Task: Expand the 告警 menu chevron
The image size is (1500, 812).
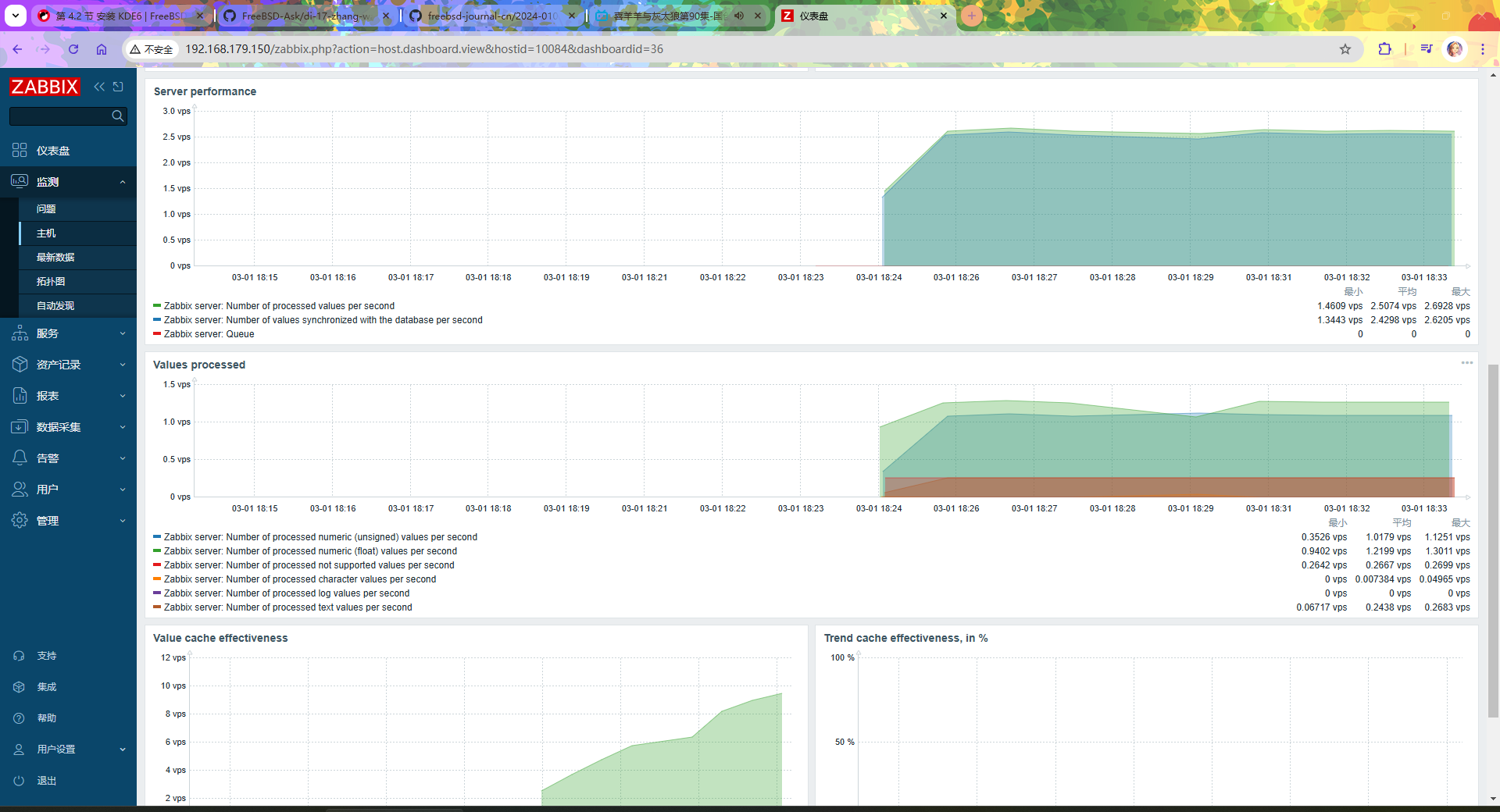Action: [x=123, y=458]
